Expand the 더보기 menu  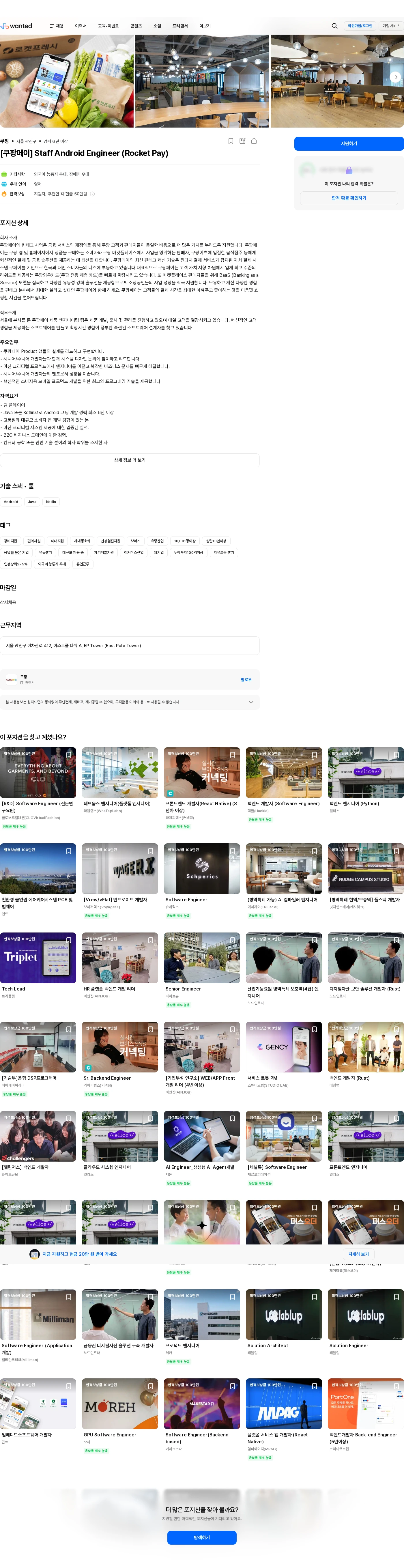(x=205, y=26)
